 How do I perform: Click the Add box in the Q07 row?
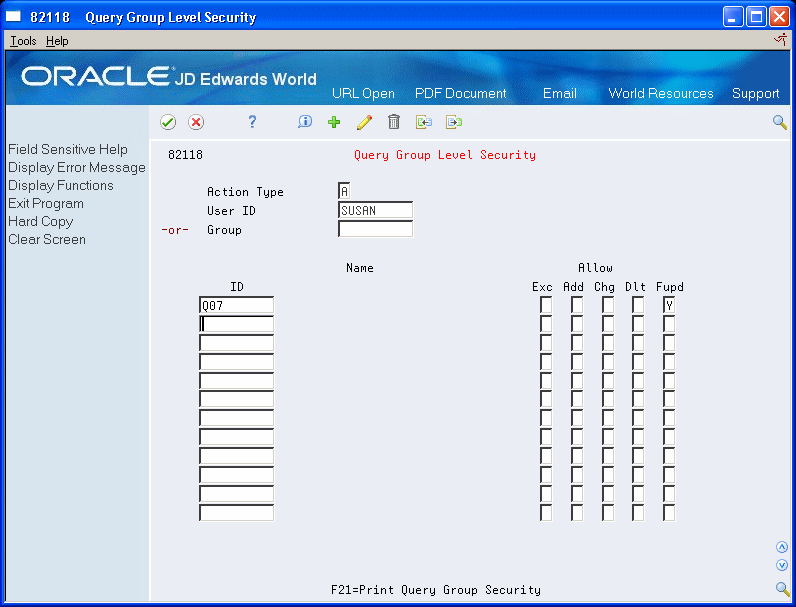(x=577, y=305)
